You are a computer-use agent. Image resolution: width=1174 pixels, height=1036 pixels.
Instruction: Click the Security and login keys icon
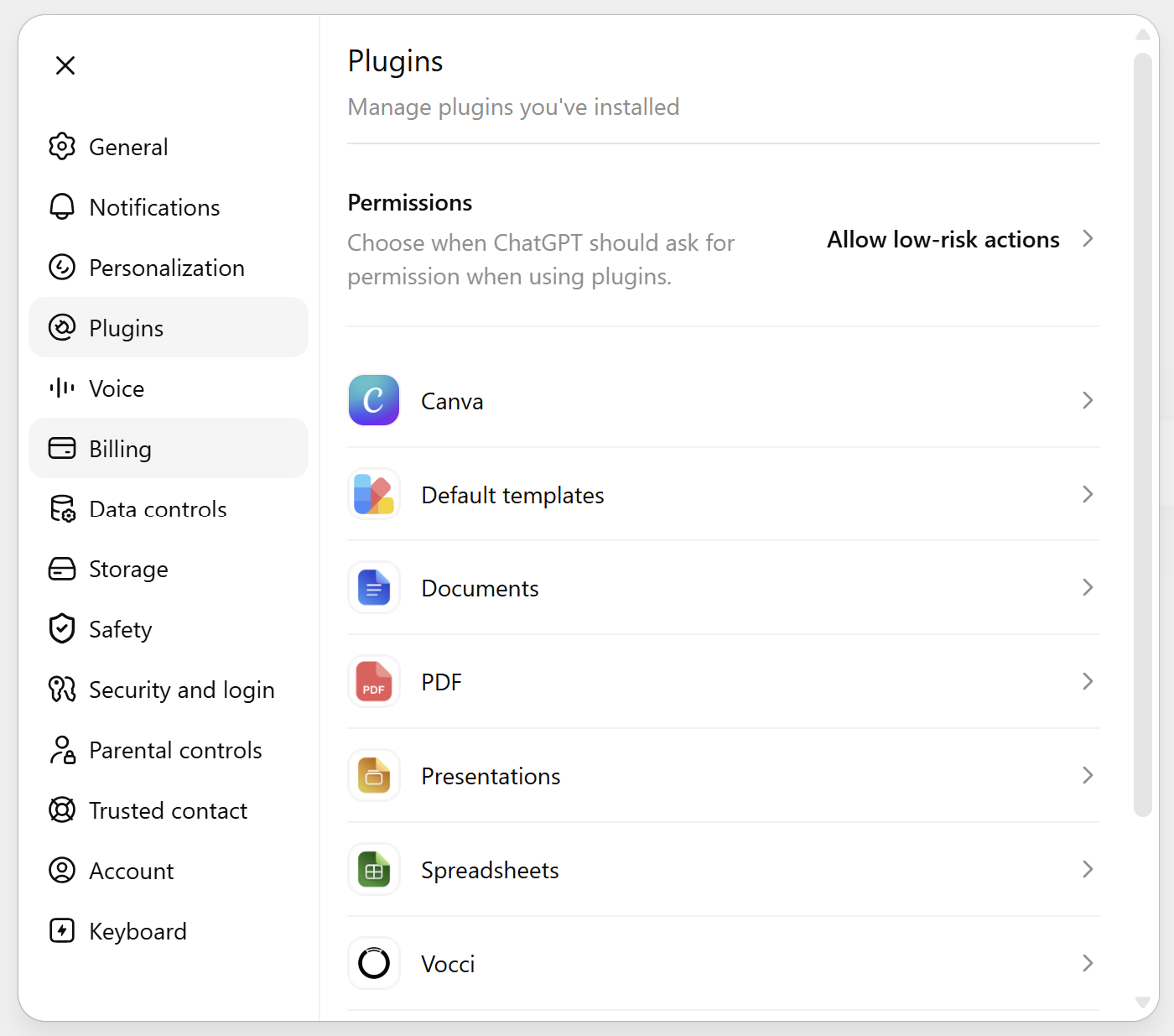62,690
